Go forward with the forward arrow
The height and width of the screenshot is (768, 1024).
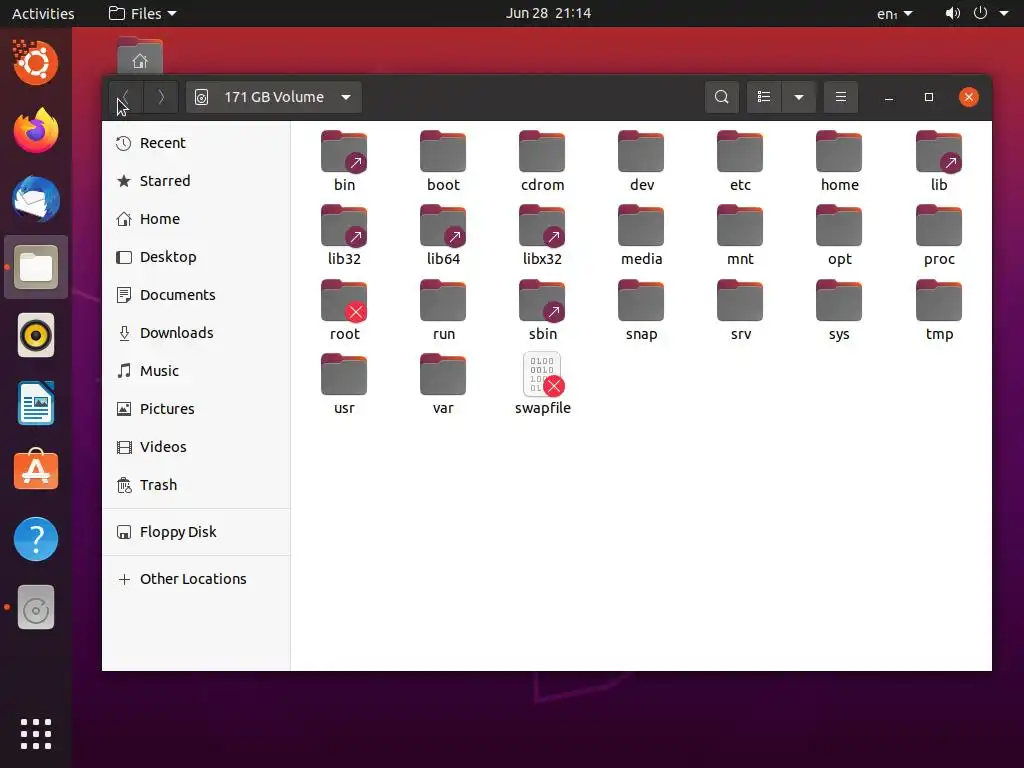[161, 97]
